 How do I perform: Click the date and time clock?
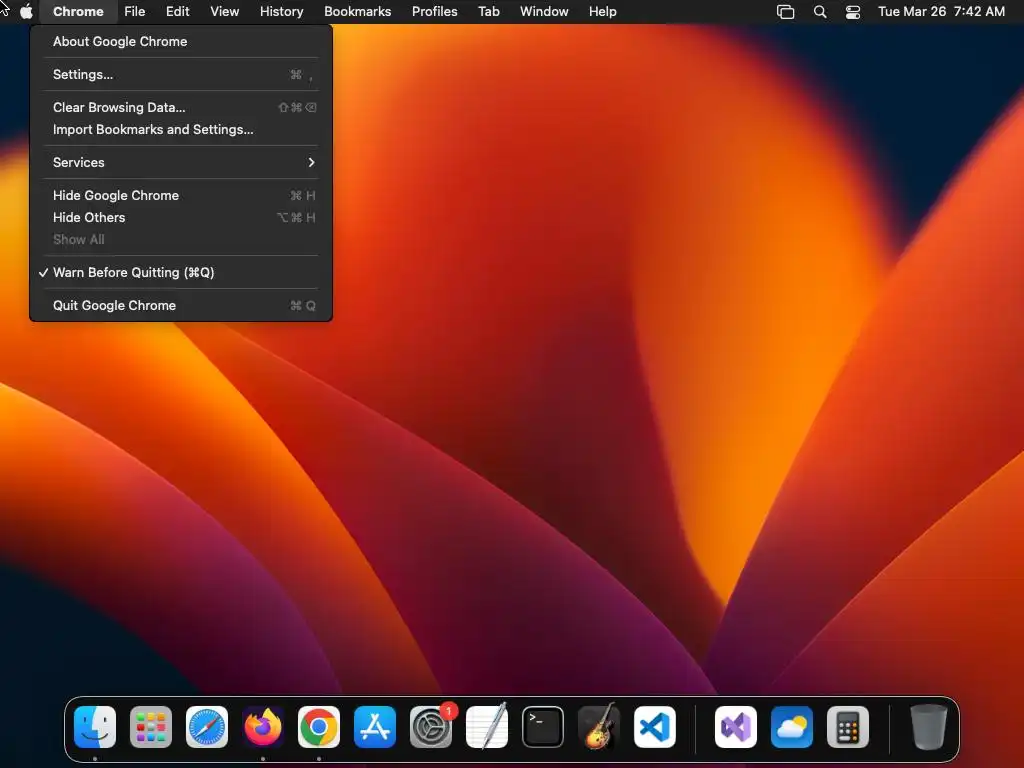[x=941, y=12]
